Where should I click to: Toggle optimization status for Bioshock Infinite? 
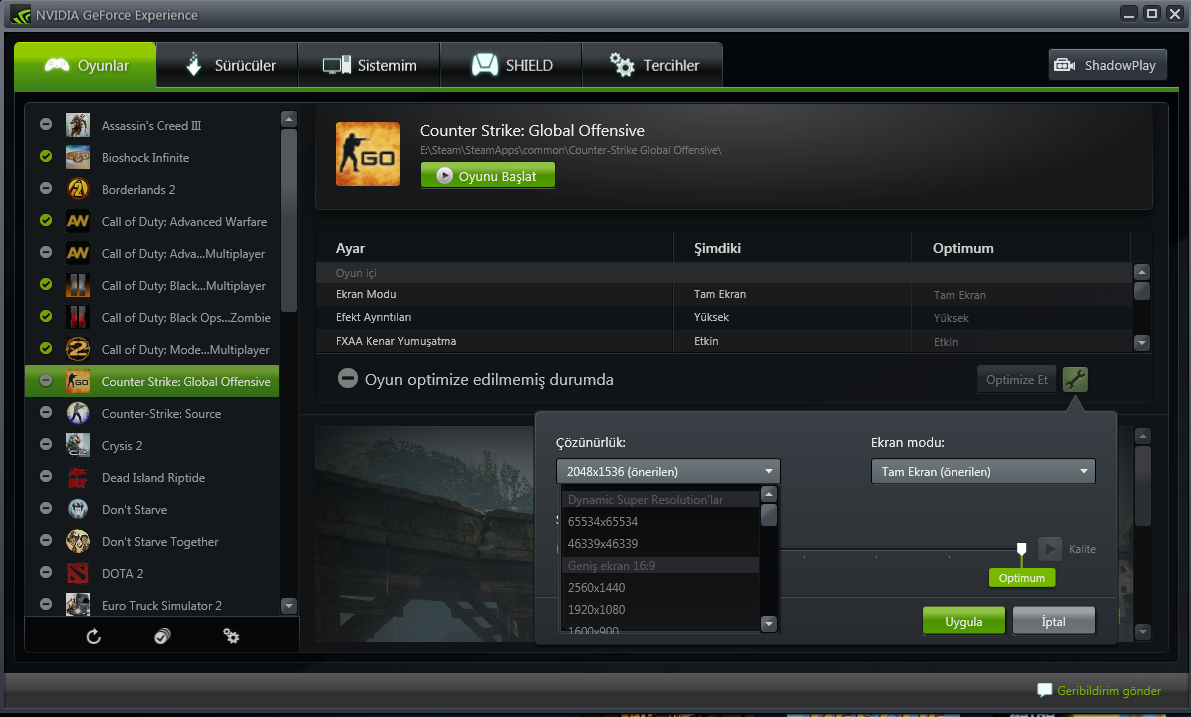tap(46, 156)
